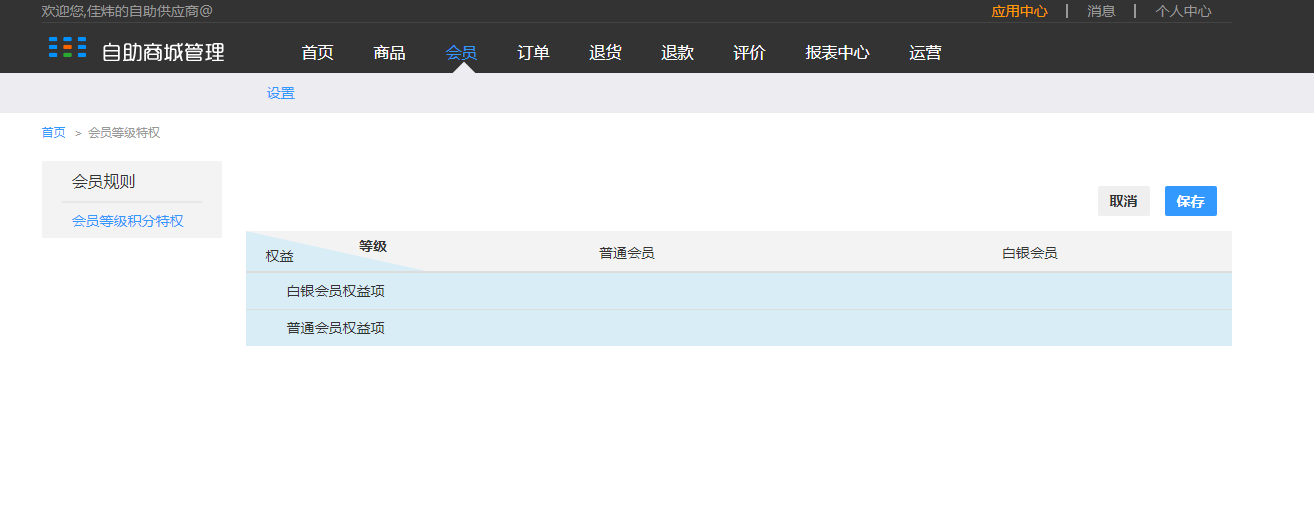This screenshot has width=1314, height=505.
Task: Click the 自助商城管理 title text
Action: [x=163, y=53]
